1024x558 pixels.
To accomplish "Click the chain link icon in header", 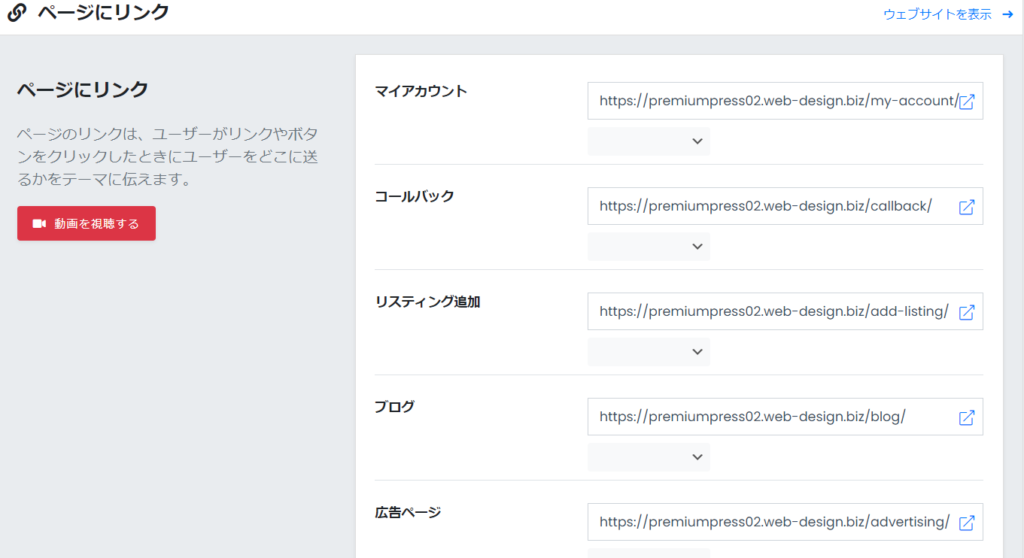I will [x=17, y=12].
